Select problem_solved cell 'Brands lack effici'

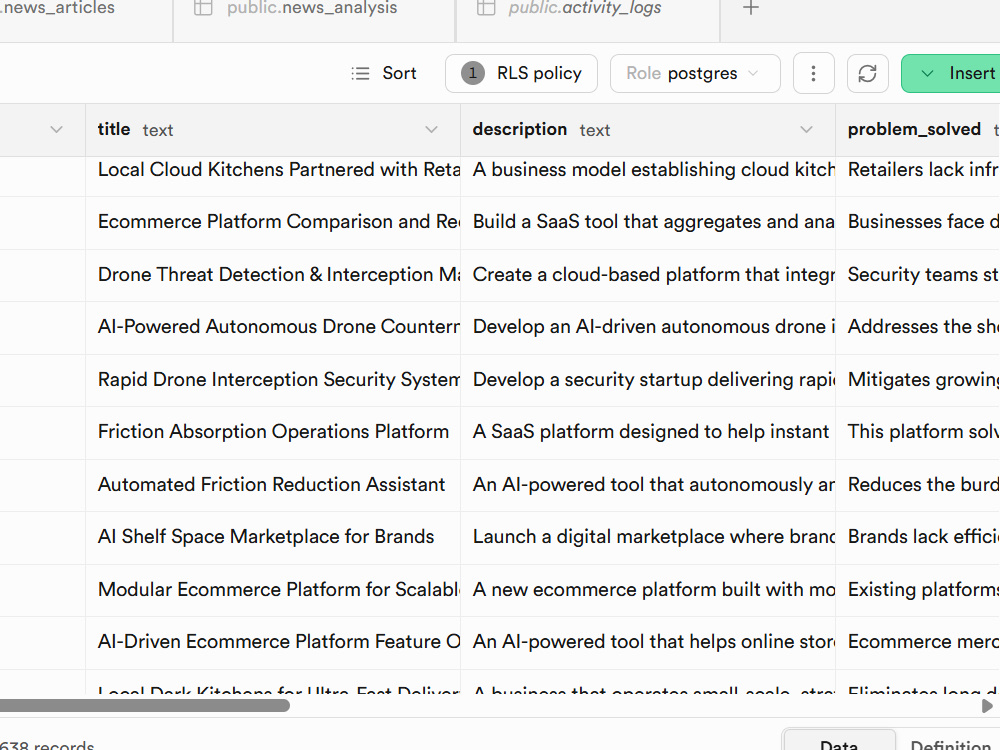(918, 538)
